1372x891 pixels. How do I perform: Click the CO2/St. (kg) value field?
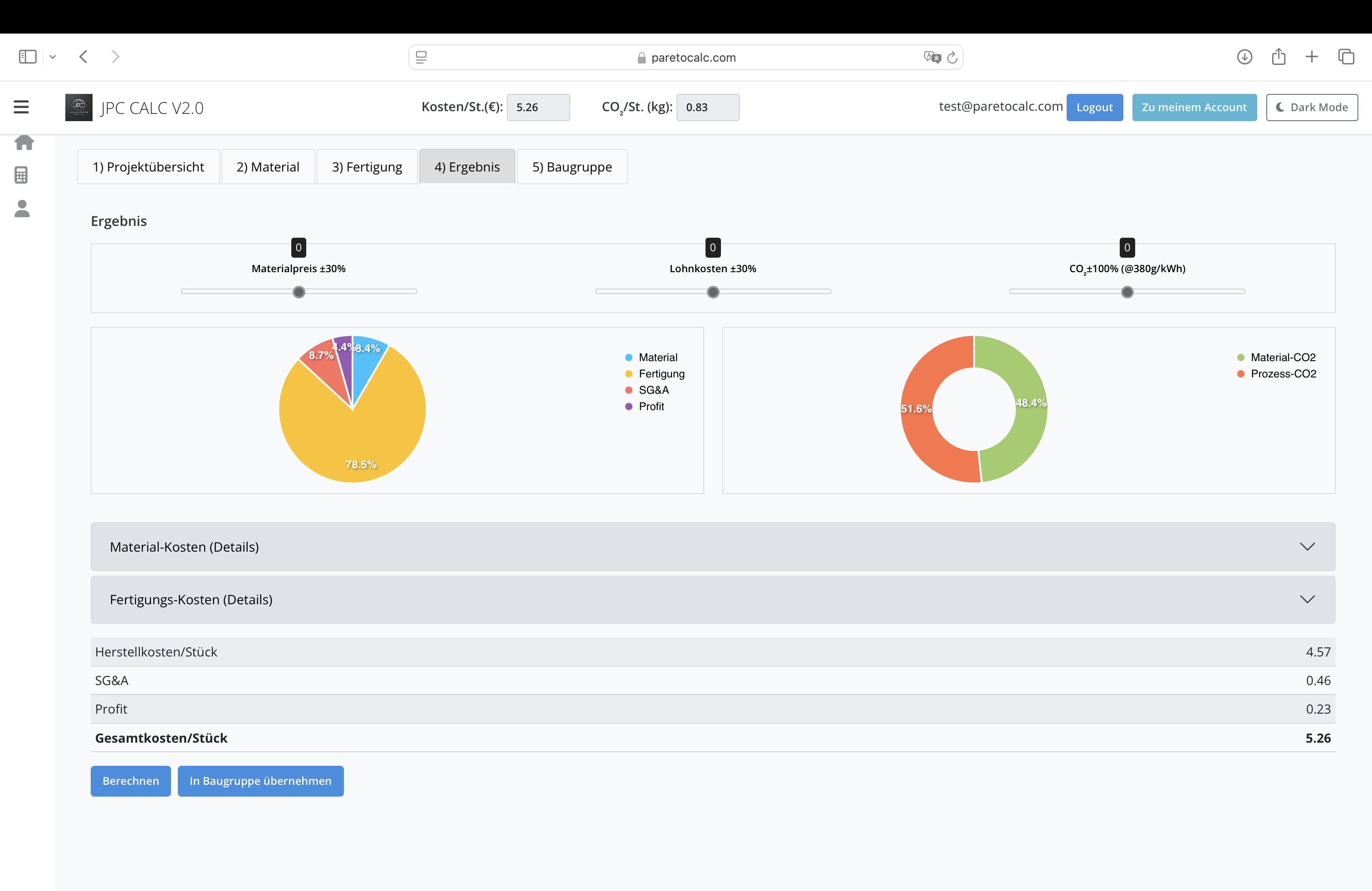pos(708,107)
